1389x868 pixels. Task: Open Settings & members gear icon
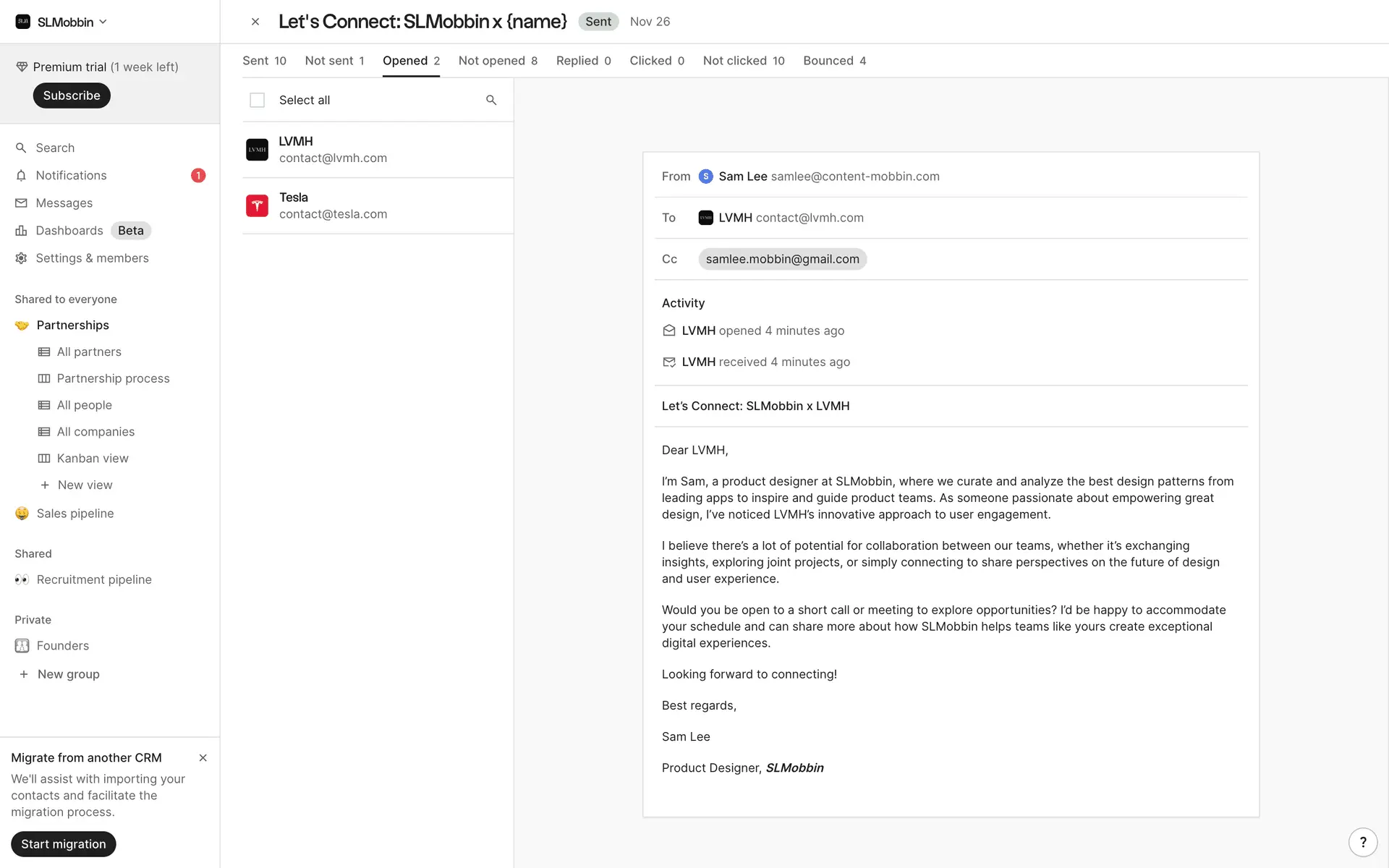coord(21,258)
